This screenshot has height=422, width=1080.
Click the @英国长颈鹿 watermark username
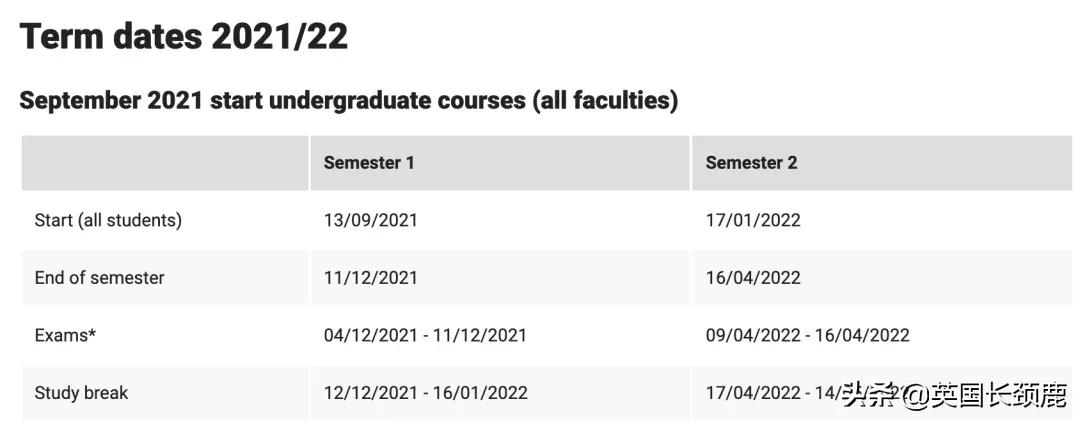[x=983, y=396]
